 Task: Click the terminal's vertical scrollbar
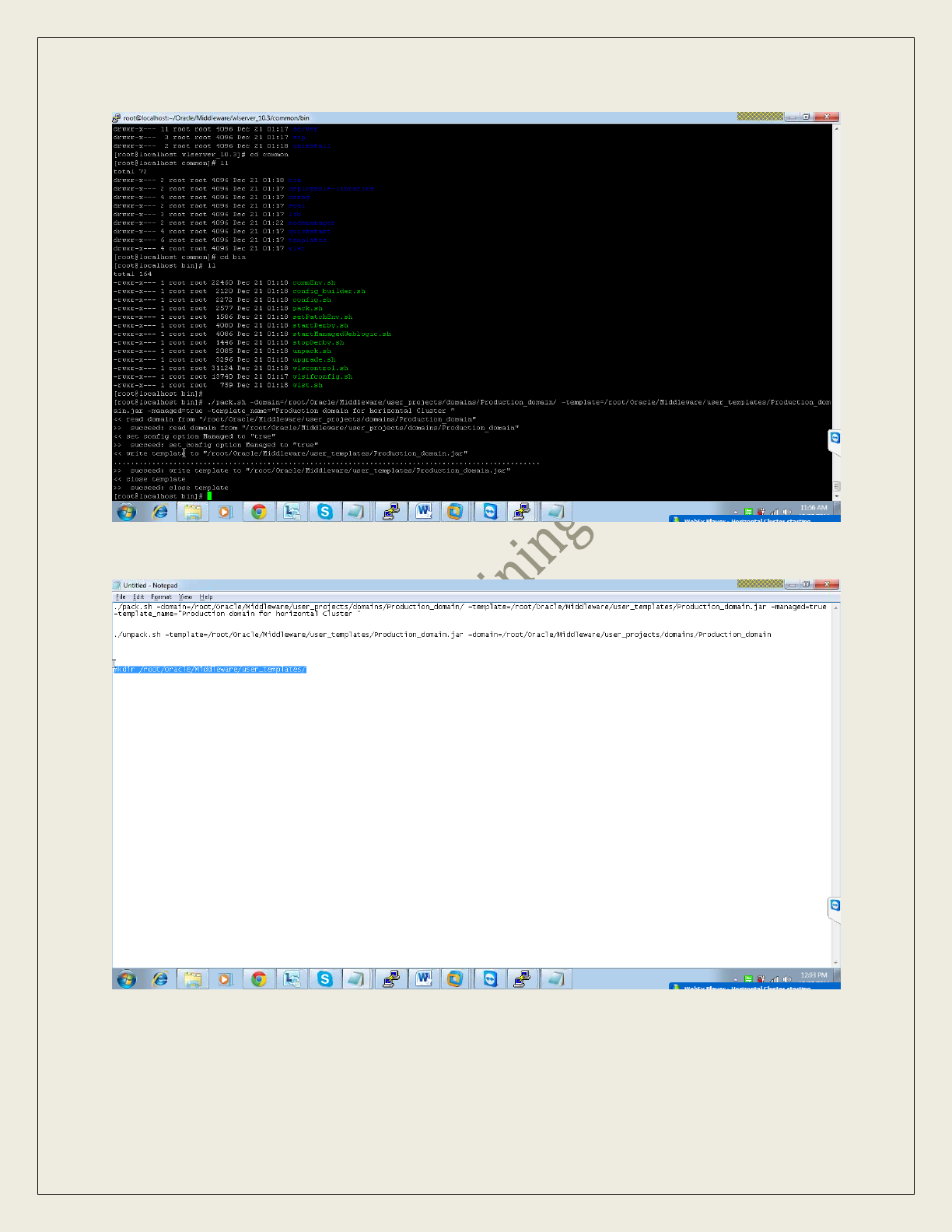point(836,311)
